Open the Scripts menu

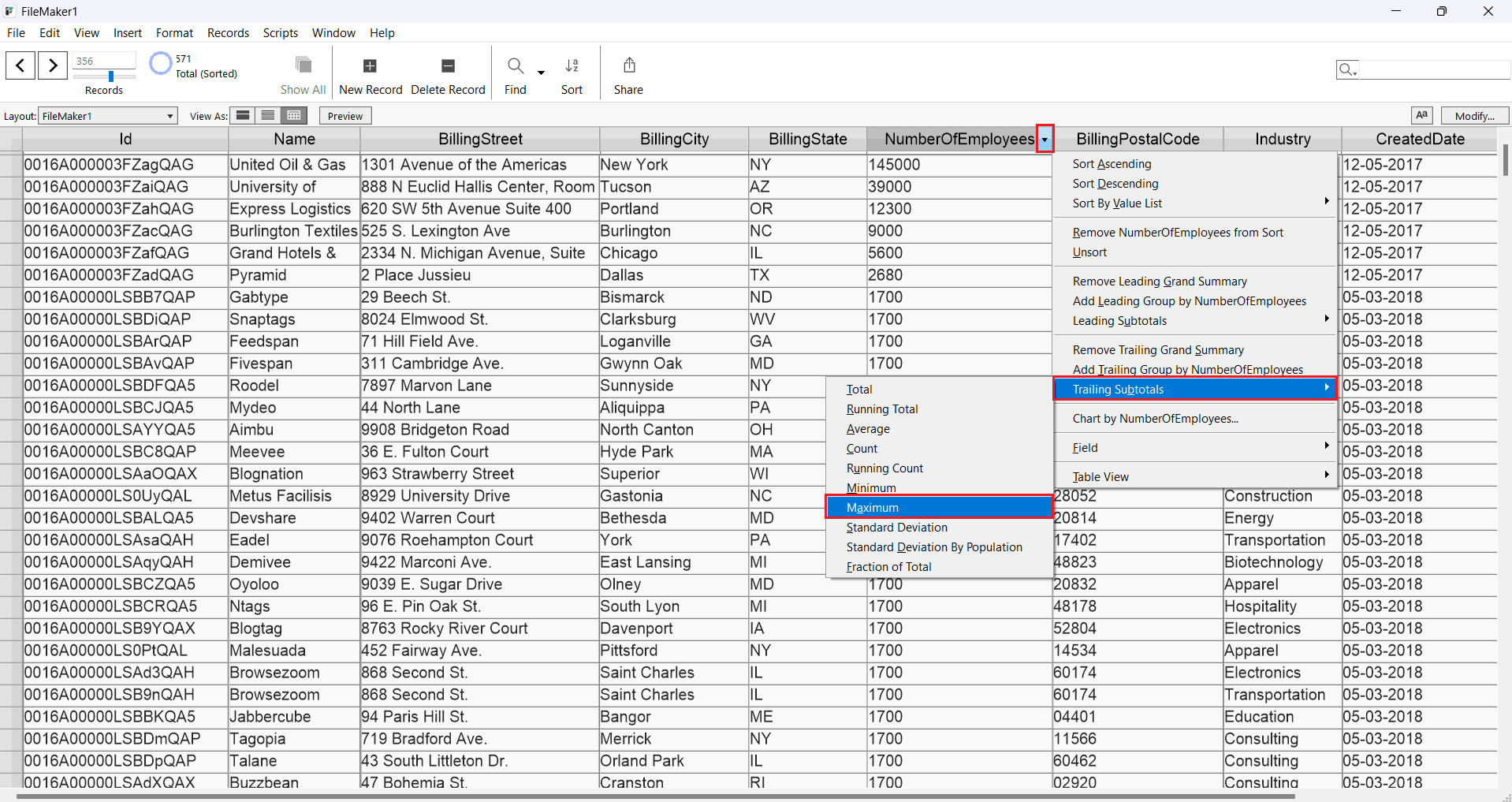tap(280, 33)
